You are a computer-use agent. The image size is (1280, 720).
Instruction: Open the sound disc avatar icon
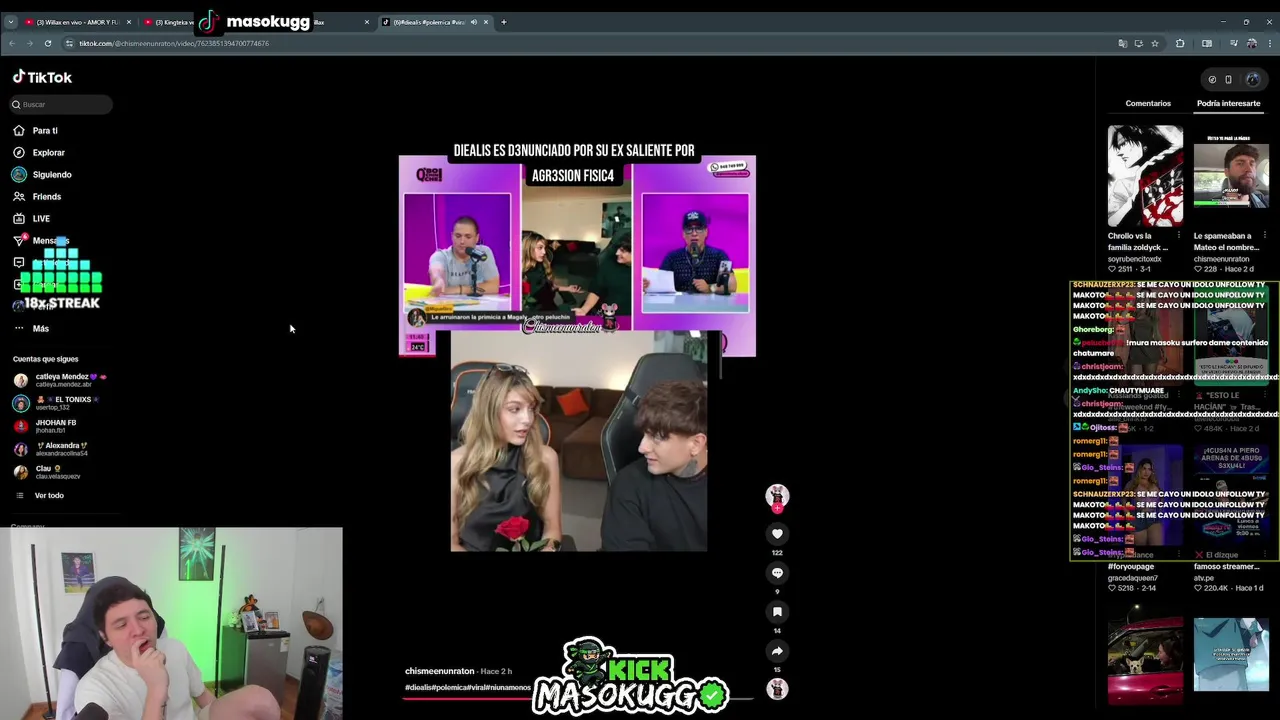pyautogui.click(x=777, y=689)
